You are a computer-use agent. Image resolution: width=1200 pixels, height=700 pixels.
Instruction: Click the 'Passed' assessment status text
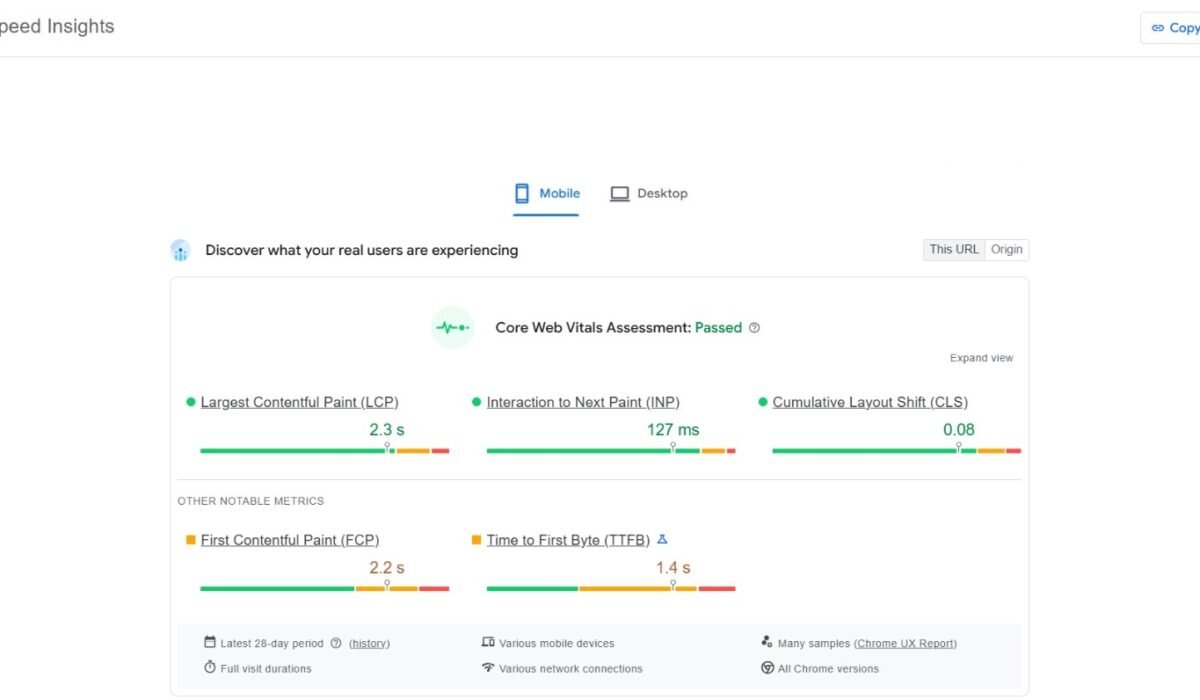point(719,328)
